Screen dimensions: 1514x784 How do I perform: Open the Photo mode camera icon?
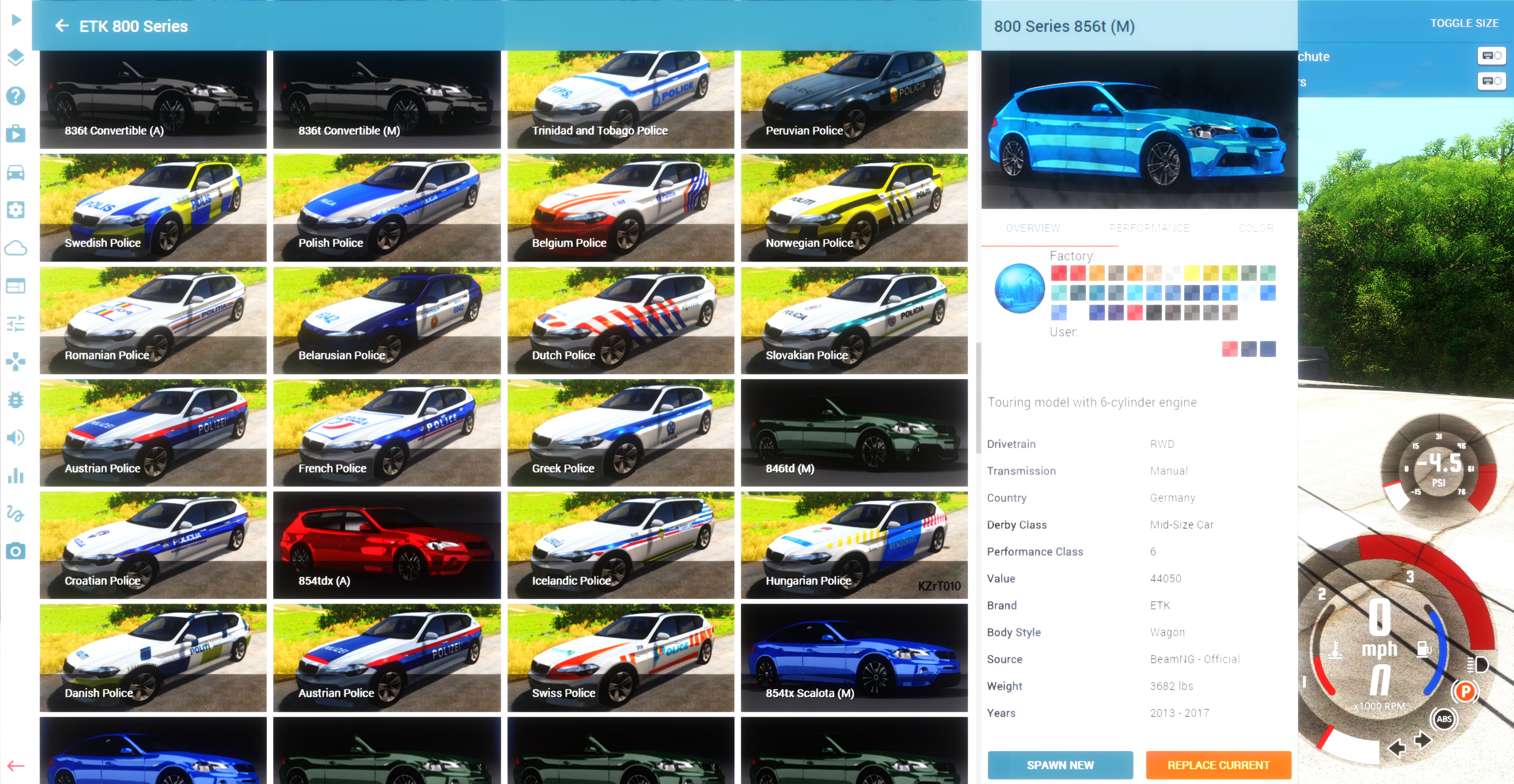click(x=16, y=551)
